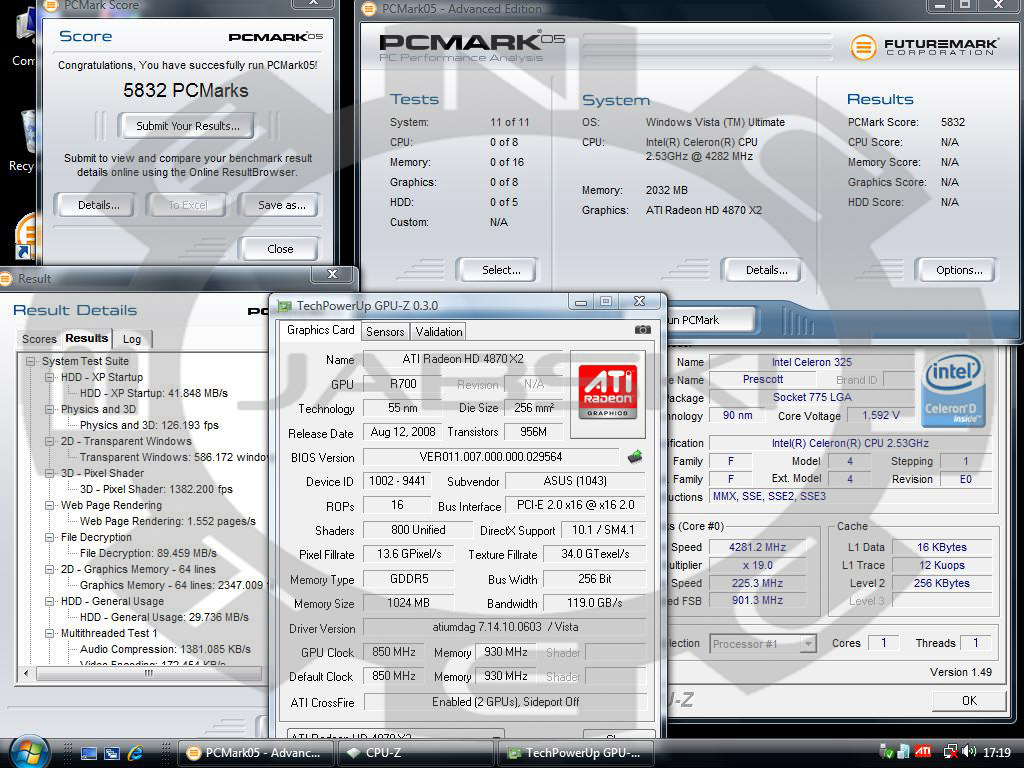This screenshot has width=1024, height=768.
Task: Open the Sensors tab in GPU-Z
Action: point(385,332)
